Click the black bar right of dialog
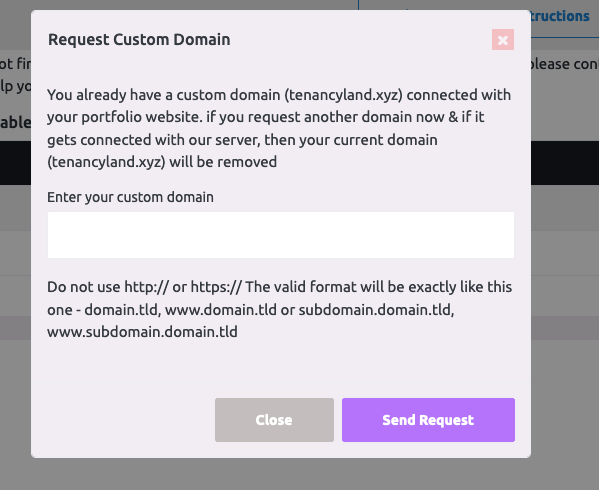Viewport: 599px width, 490px height. (x=565, y=163)
